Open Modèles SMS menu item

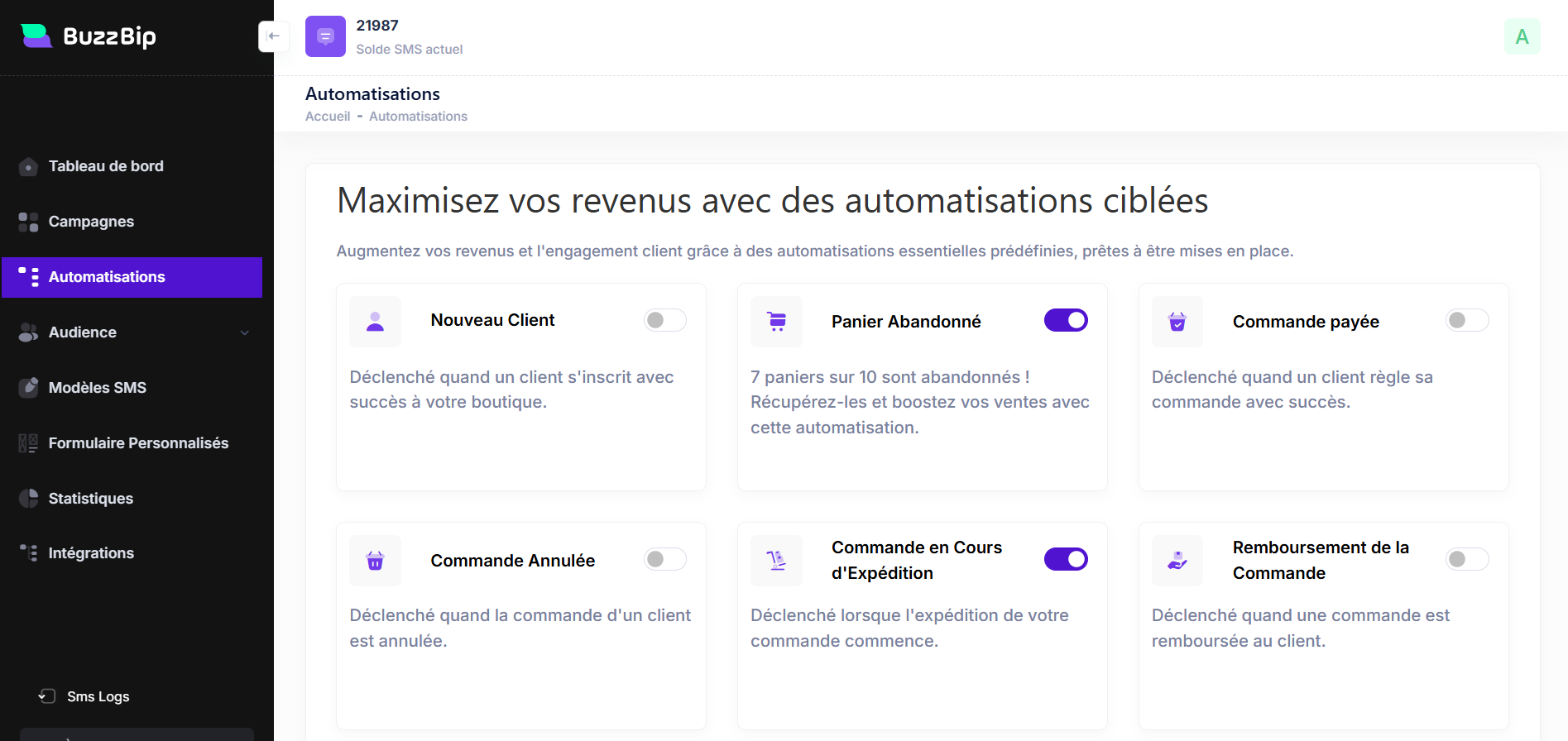pos(97,388)
